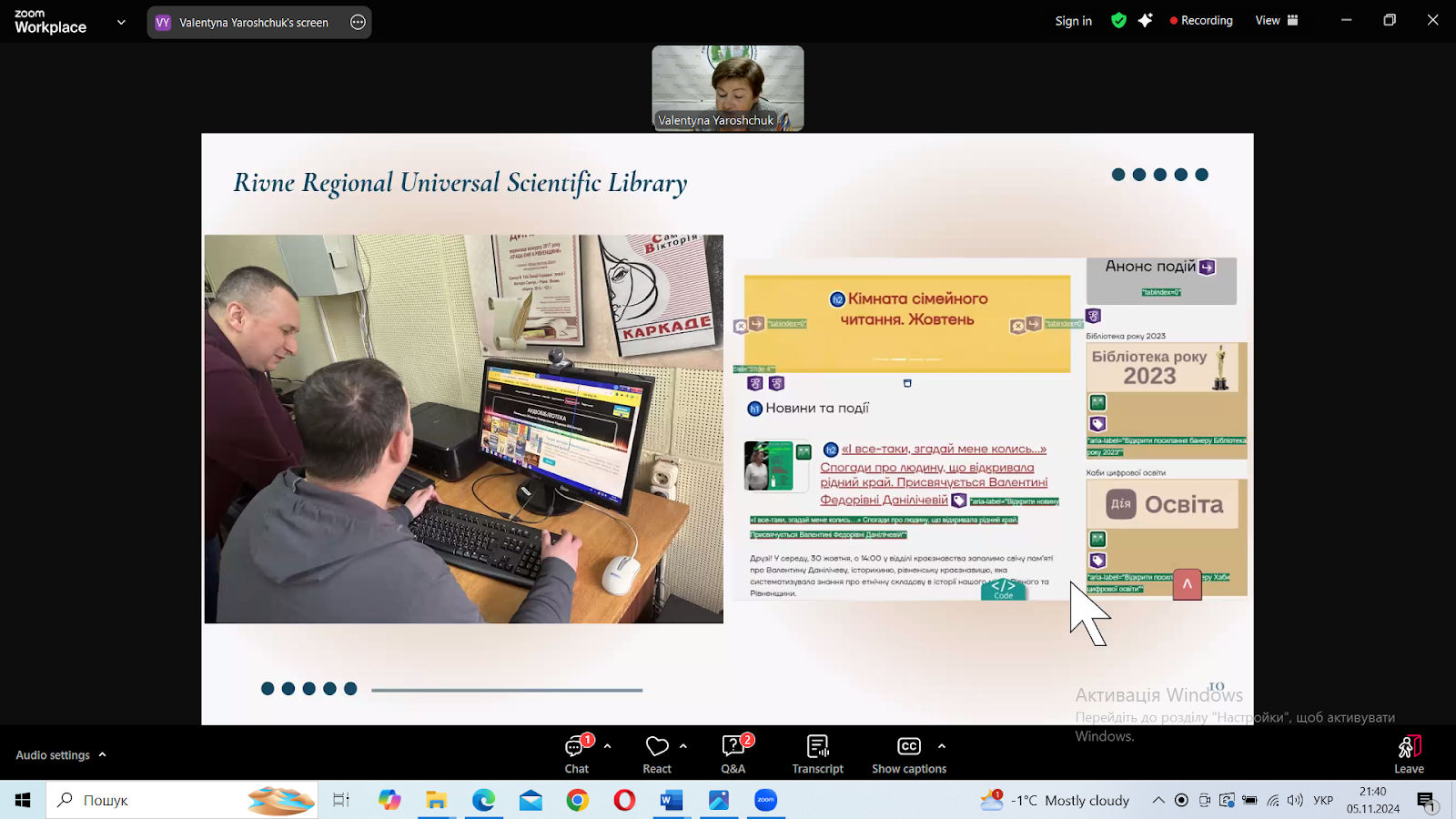Open the volume speaker tray icon

(x=1295, y=800)
